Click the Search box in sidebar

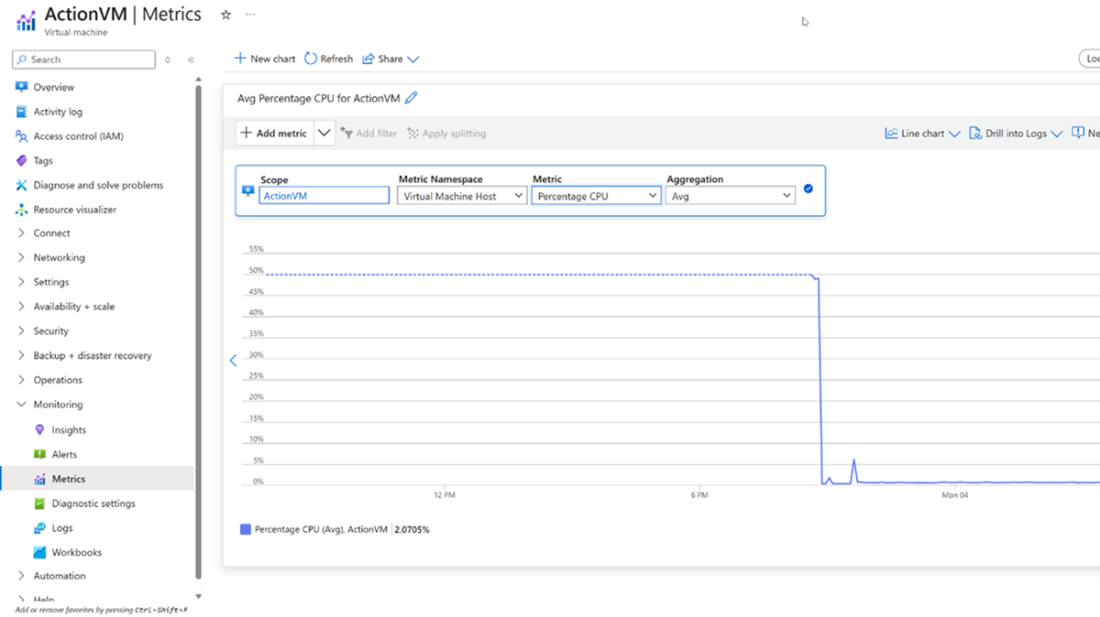tap(83, 60)
